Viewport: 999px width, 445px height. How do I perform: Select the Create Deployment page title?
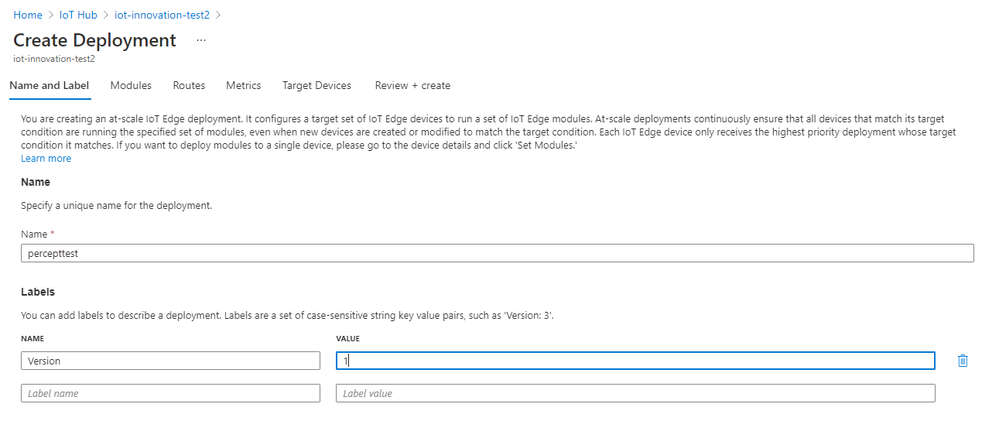click(94, 40)
